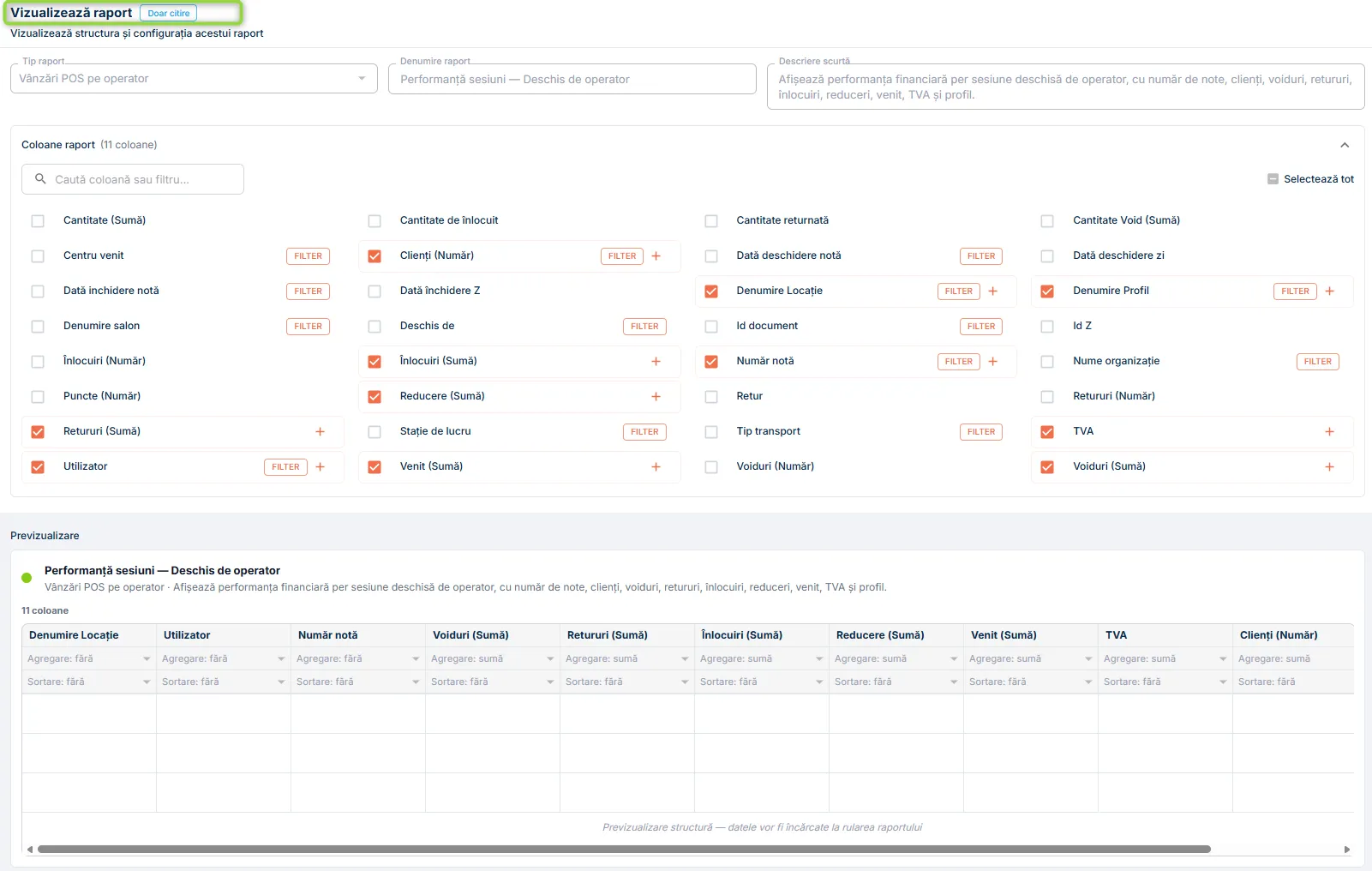
Task: Click FILTER button for Deschis de
Action: pos(644,326)
